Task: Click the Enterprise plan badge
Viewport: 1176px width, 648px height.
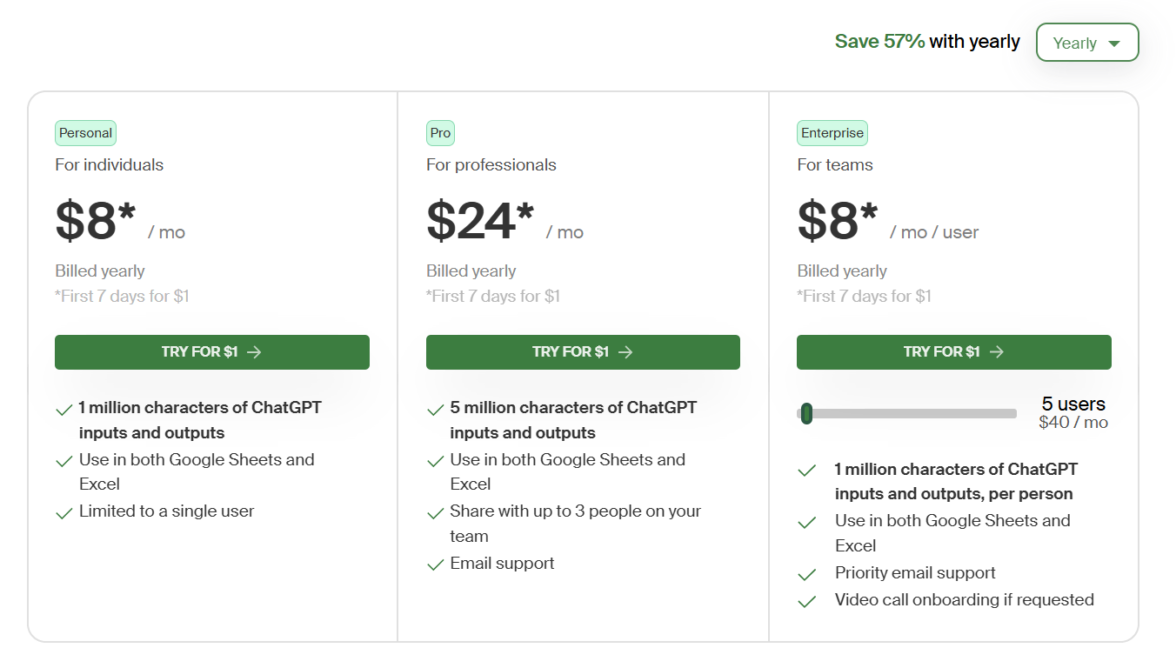Action: pos(831,133)
